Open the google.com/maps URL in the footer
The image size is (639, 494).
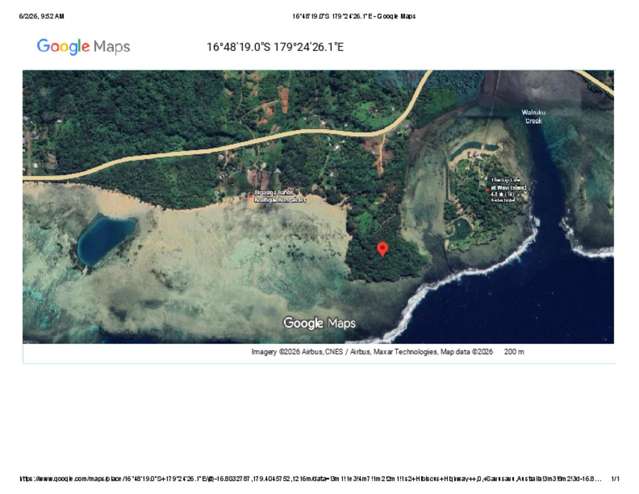pos(310,479)
